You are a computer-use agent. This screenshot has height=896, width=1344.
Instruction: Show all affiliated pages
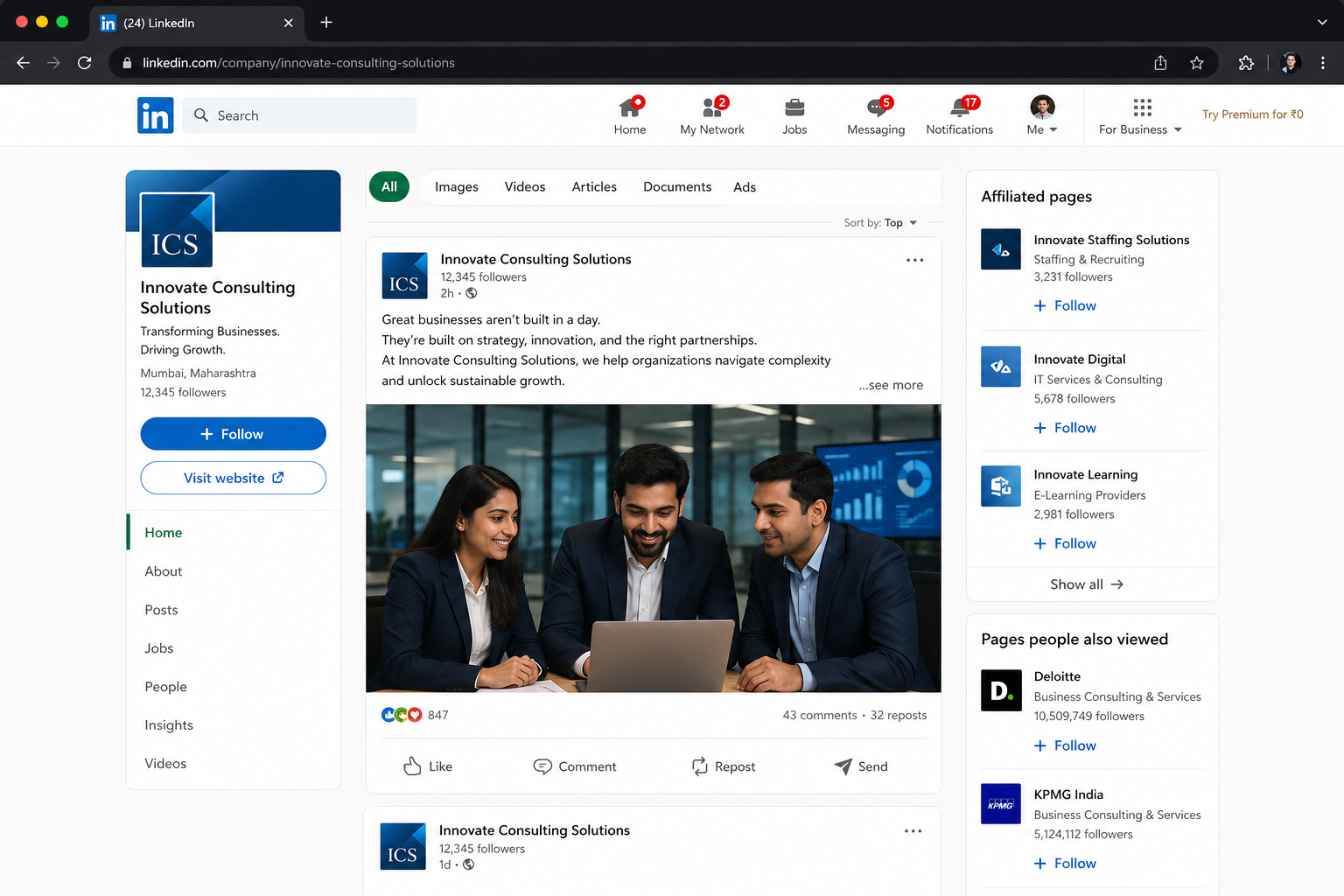(1087, 584)
